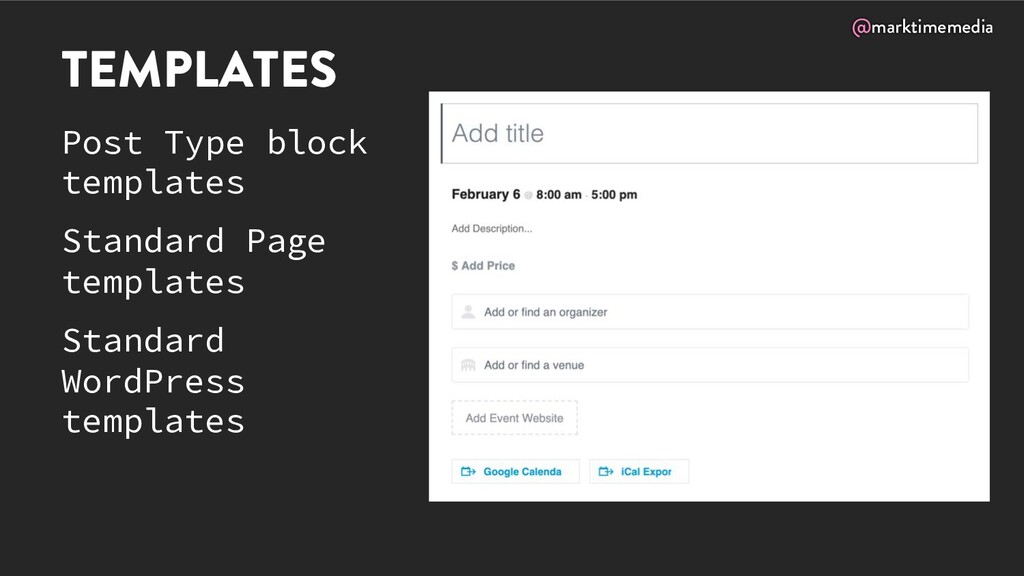The image size is (1024, 576).
Task: Click the Add Price text
Action: tap(488, 266)
